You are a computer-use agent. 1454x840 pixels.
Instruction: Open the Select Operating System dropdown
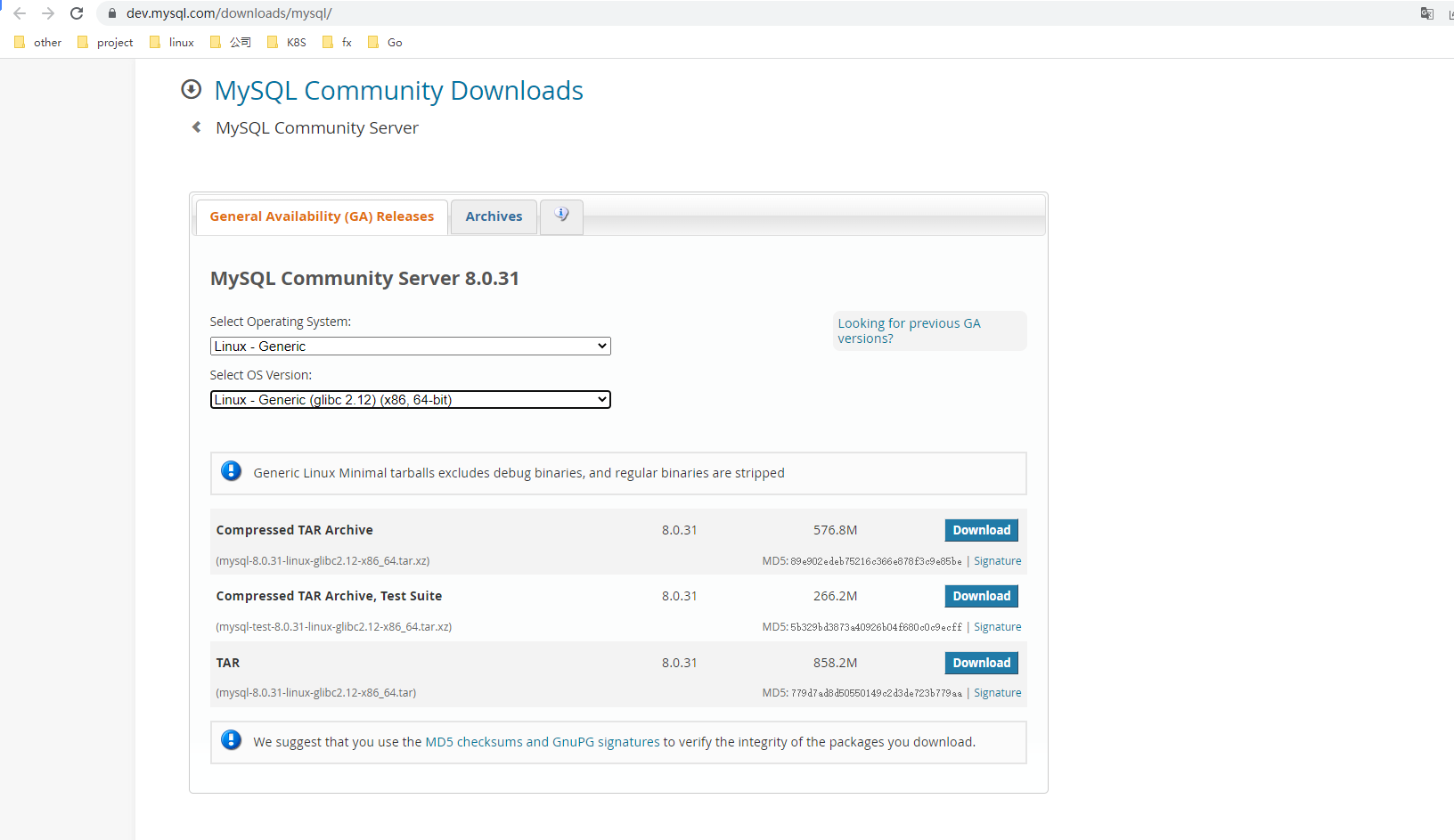tap(410, 347)
